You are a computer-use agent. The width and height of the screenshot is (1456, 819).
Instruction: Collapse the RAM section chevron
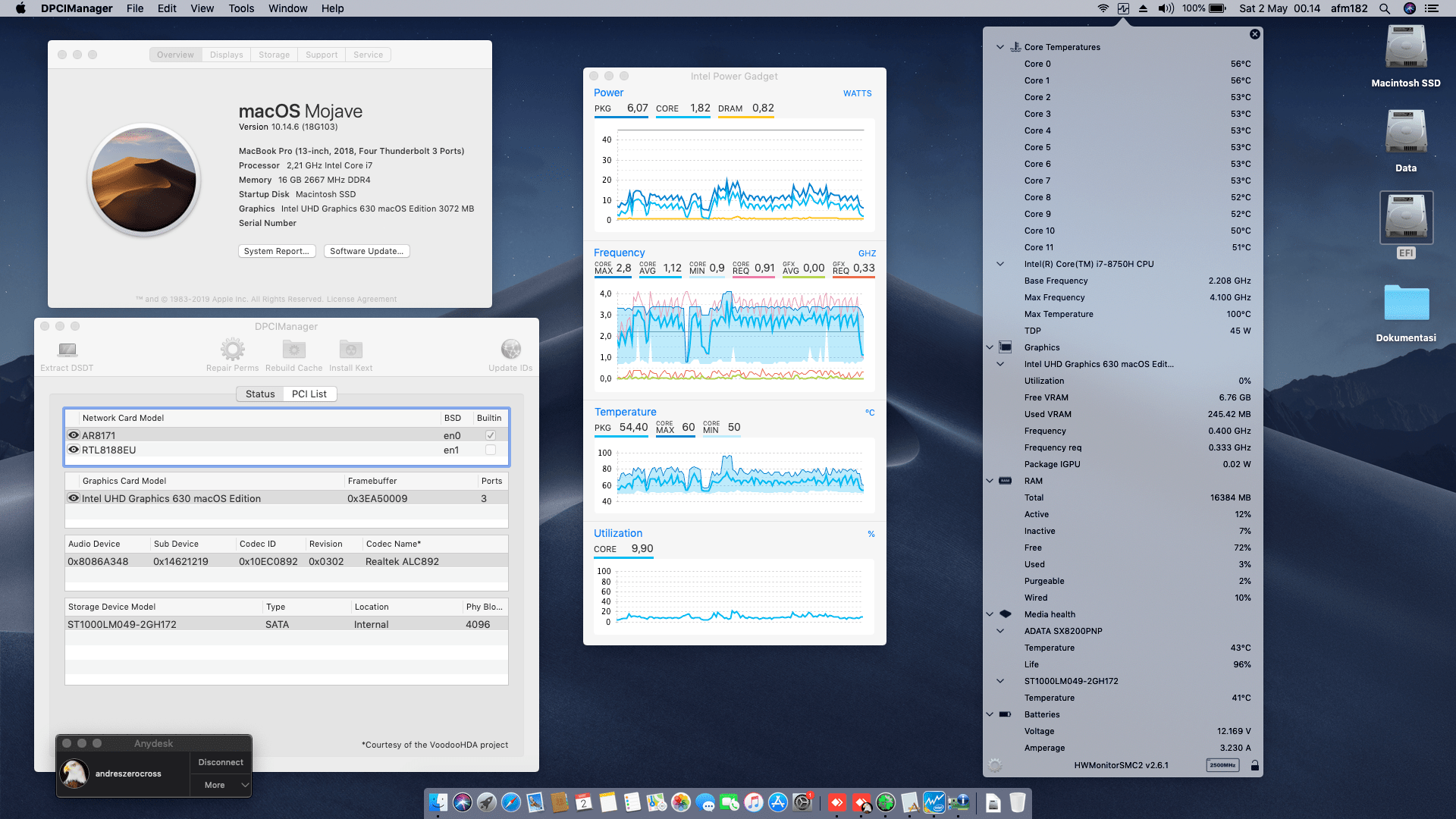click(x=990, y=481)
